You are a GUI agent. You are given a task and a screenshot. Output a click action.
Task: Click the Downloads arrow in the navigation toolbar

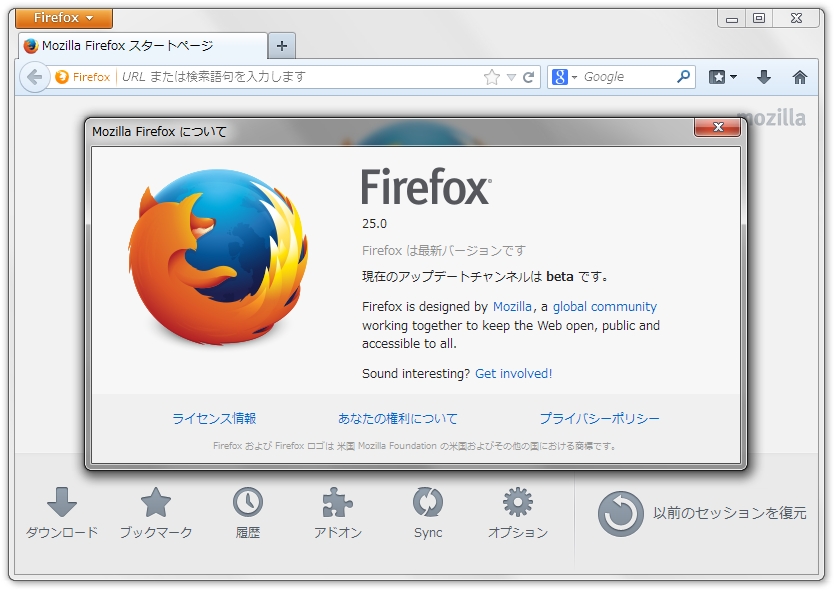tap(766, 76)
